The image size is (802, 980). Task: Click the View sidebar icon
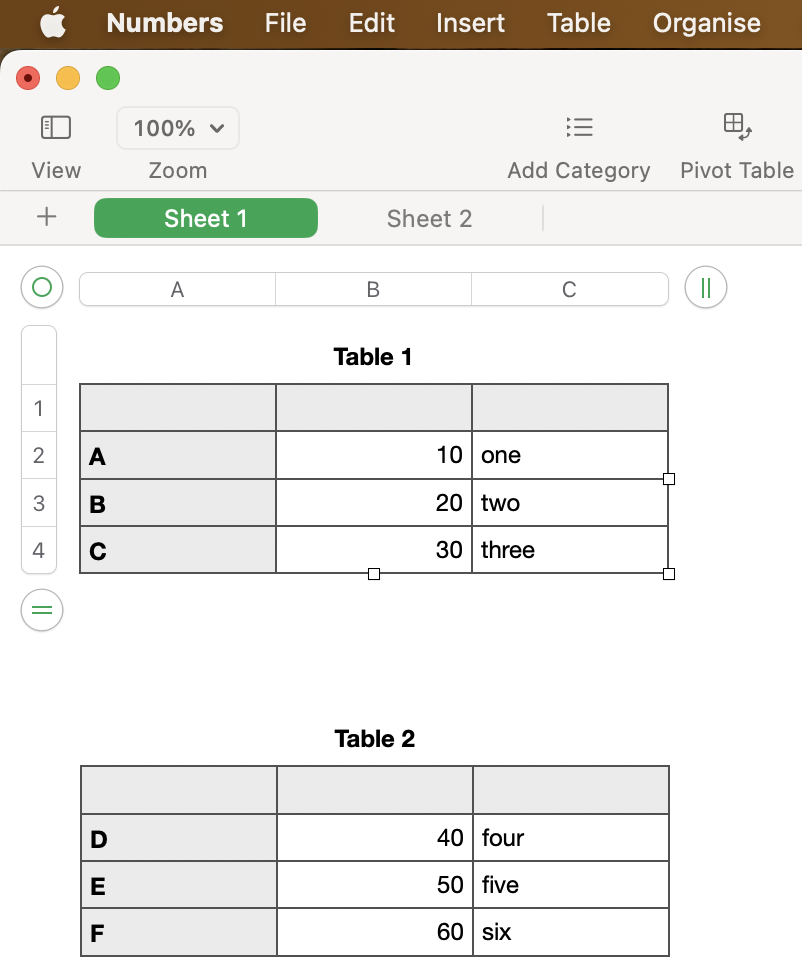point(56,128)
